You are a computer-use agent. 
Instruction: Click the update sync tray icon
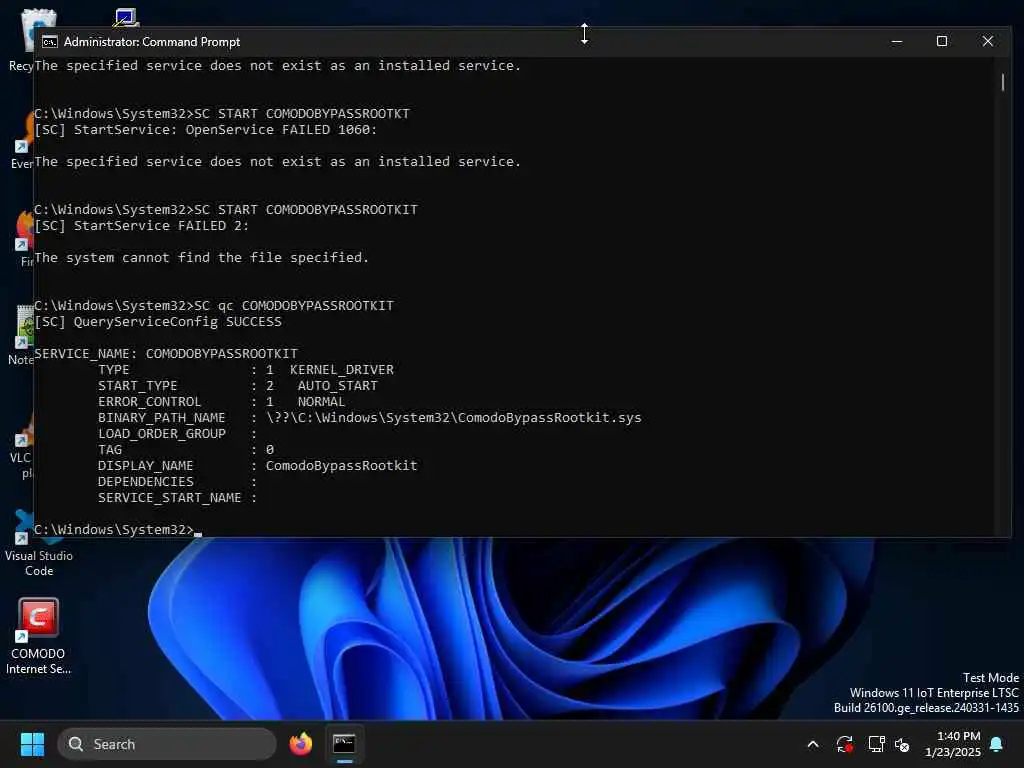(844, 744)
